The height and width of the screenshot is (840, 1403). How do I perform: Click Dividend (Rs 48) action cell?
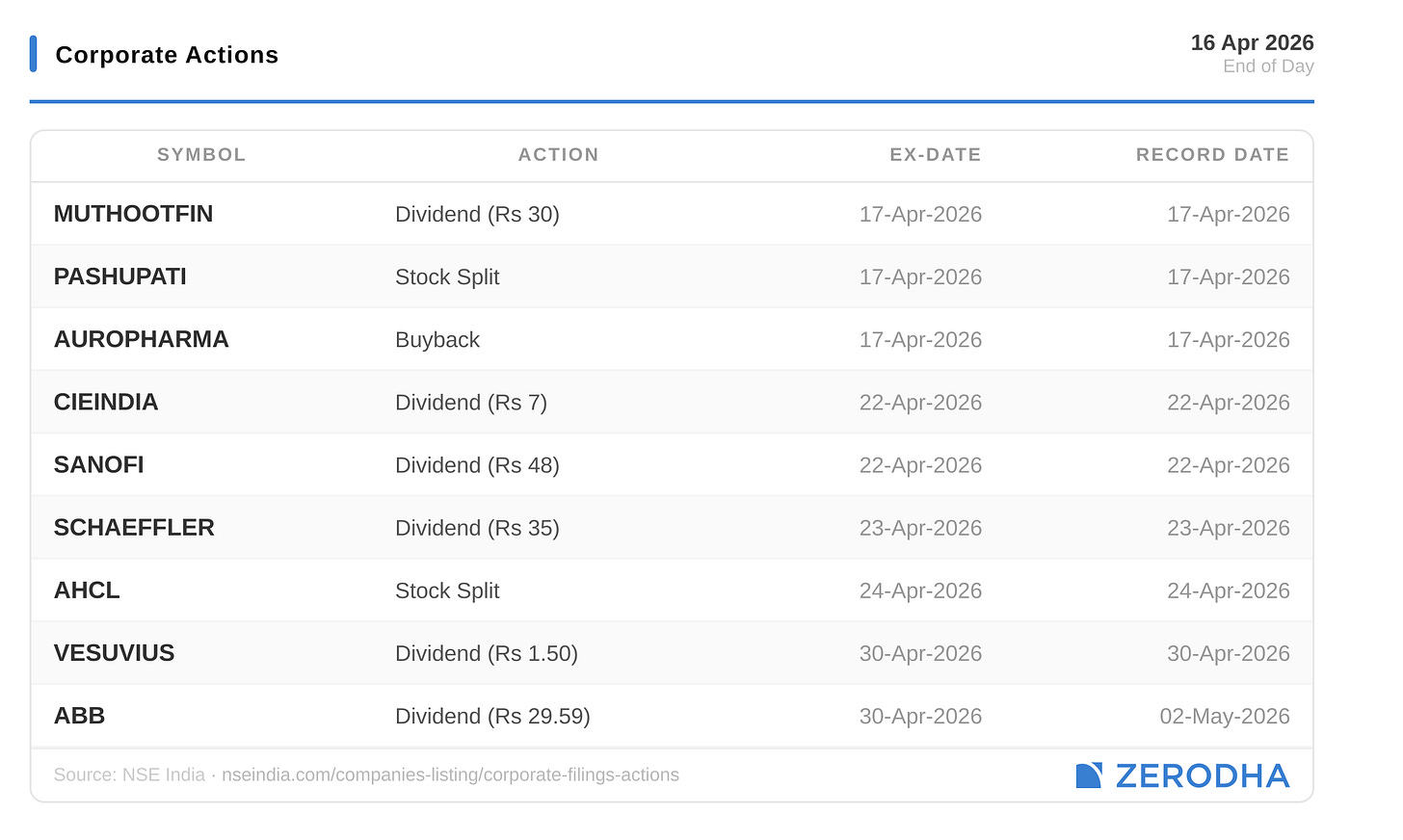click(477, 465)
